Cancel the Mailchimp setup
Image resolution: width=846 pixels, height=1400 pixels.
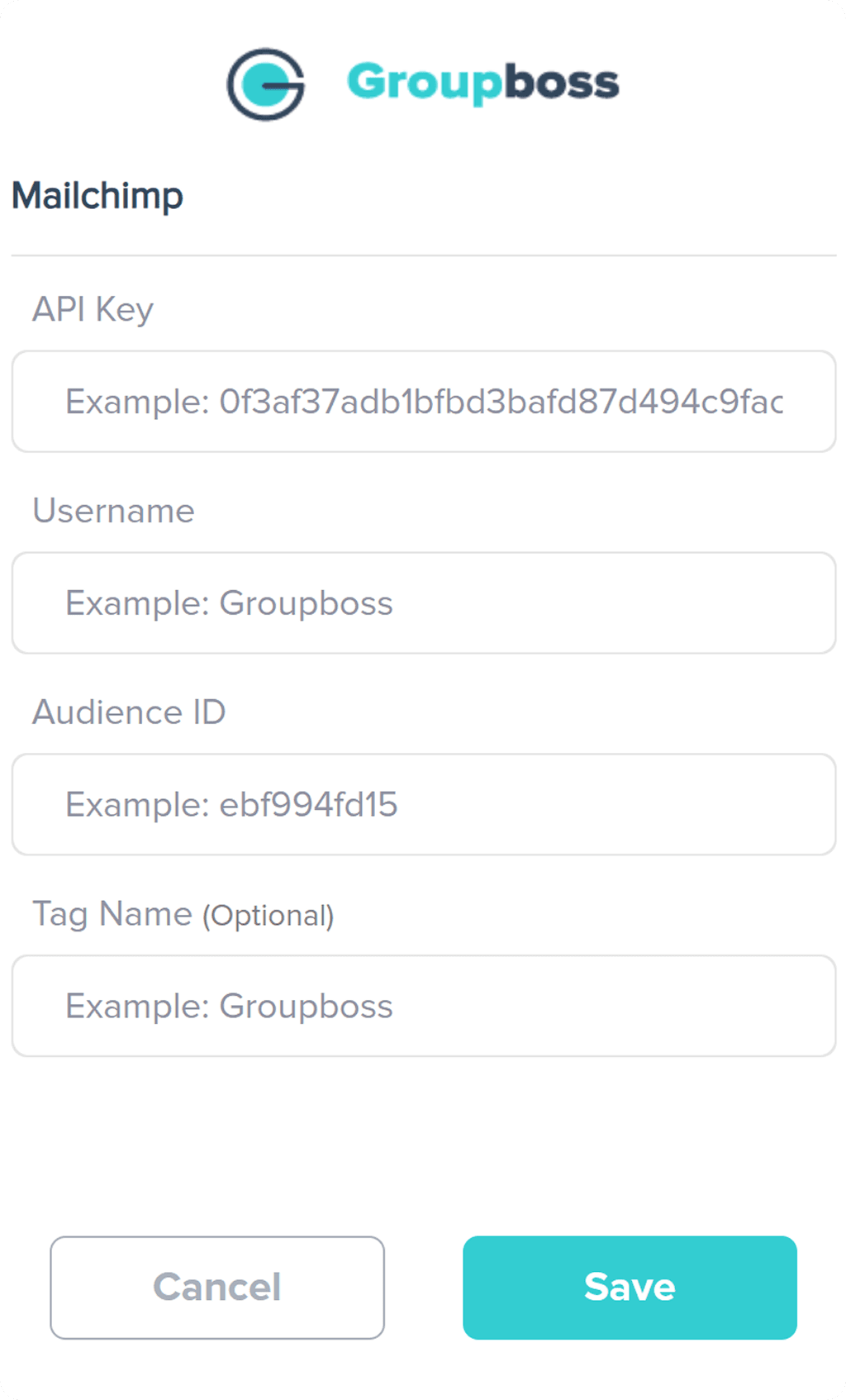pos(217,1288)
